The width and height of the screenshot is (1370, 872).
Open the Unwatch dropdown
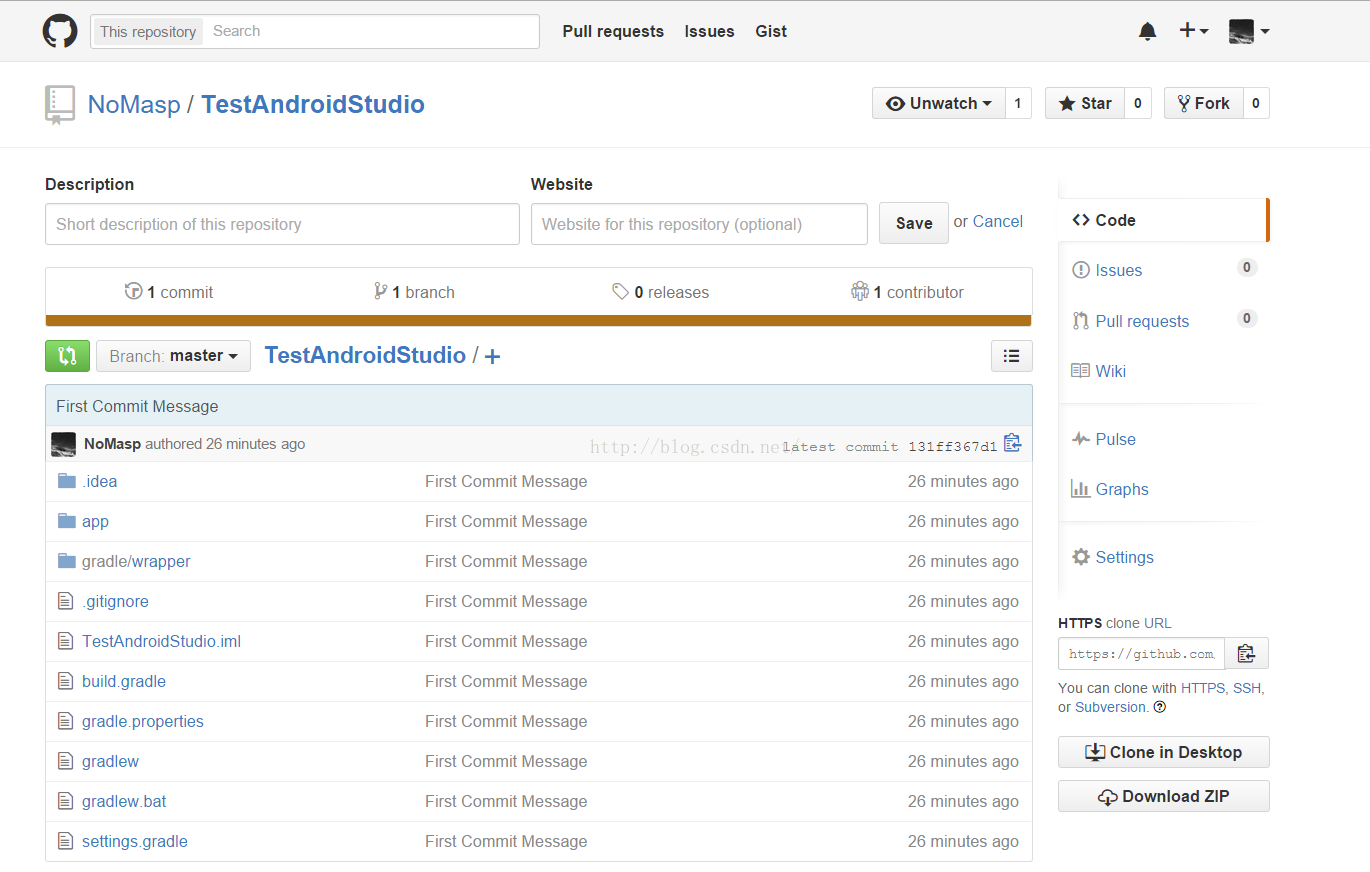(x=938, y=103)
